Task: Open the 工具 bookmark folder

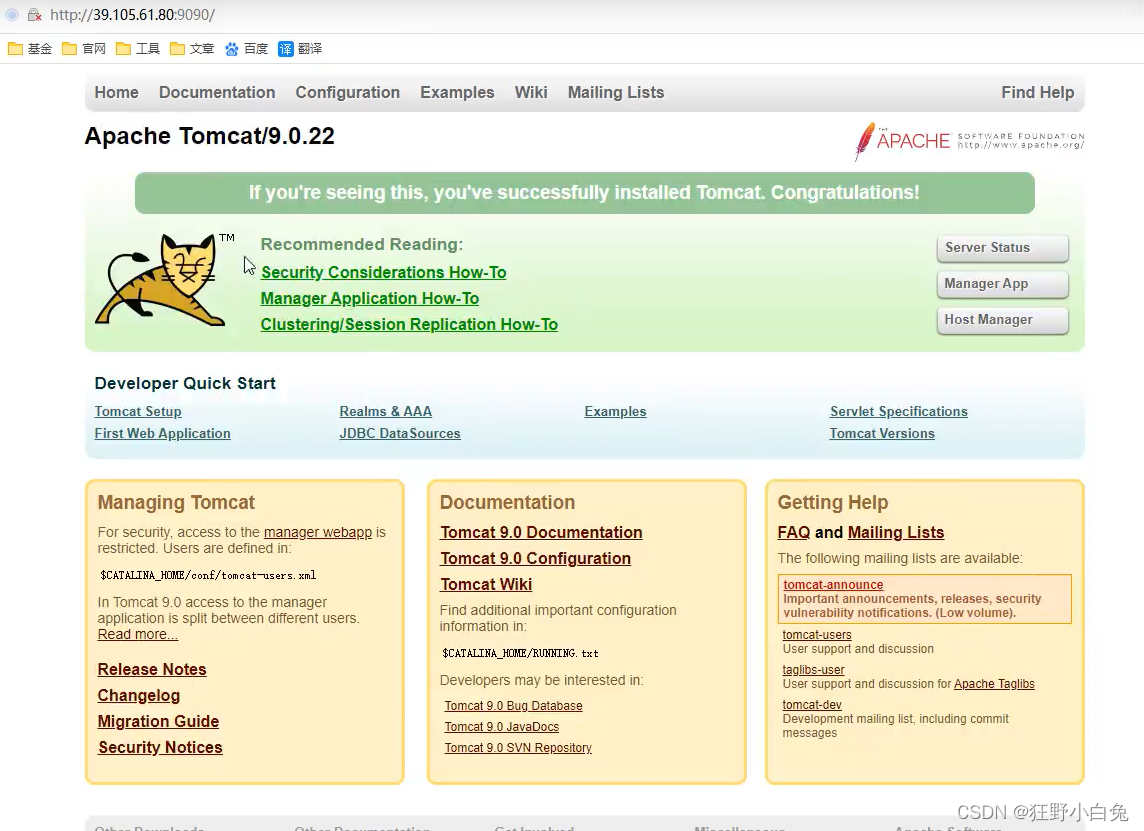Action: click(x=138, y=49)
